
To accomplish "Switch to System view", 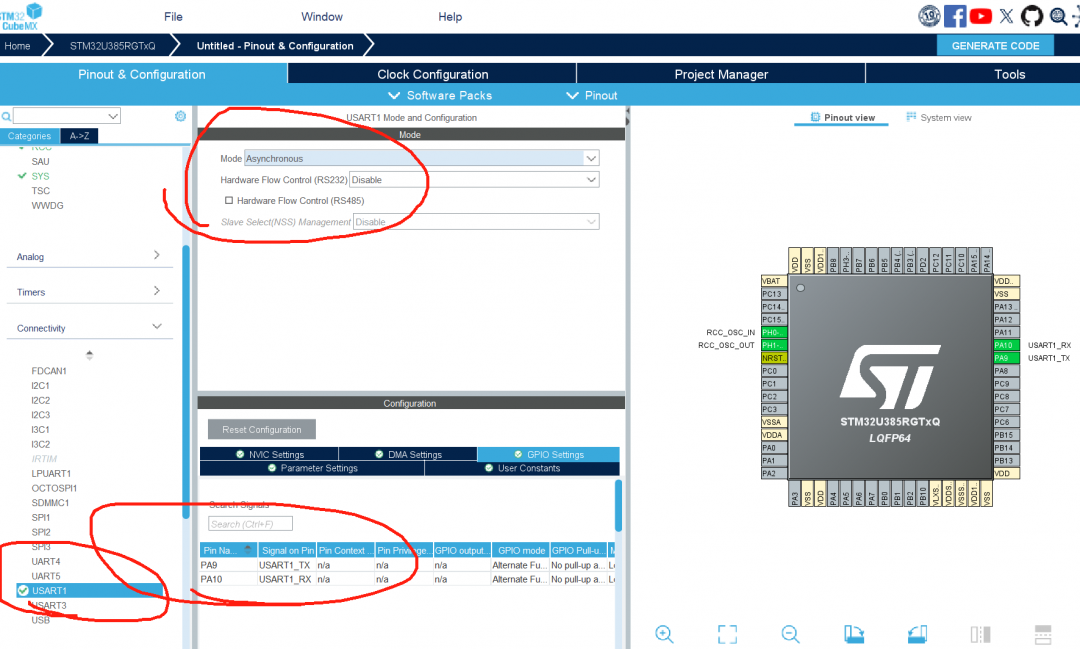I will [939, 118].
